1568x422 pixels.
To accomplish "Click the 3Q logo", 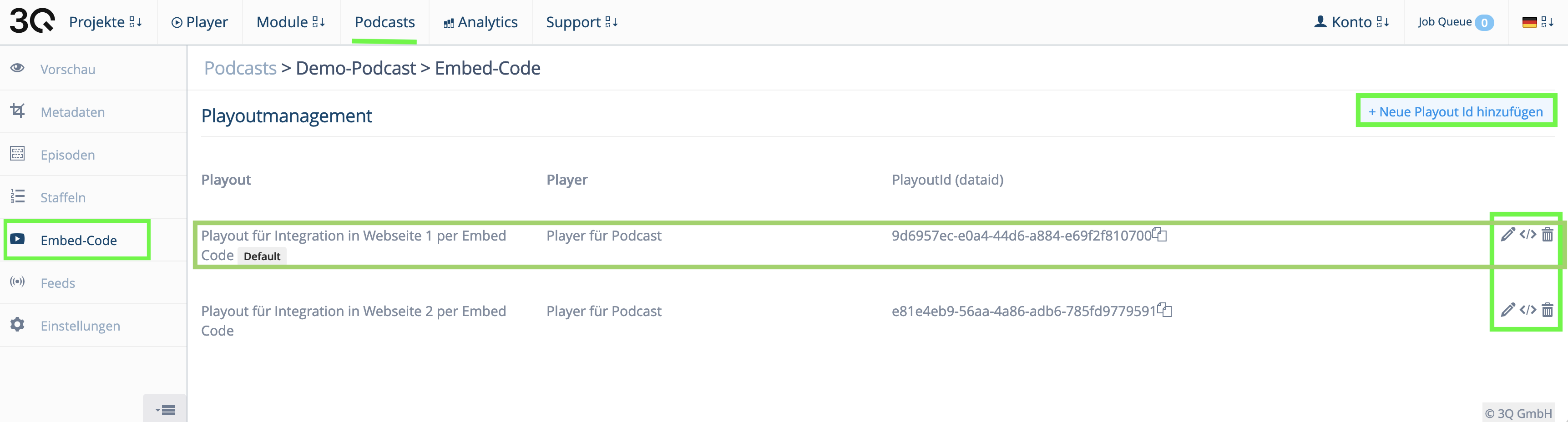I will coord(32,20).
